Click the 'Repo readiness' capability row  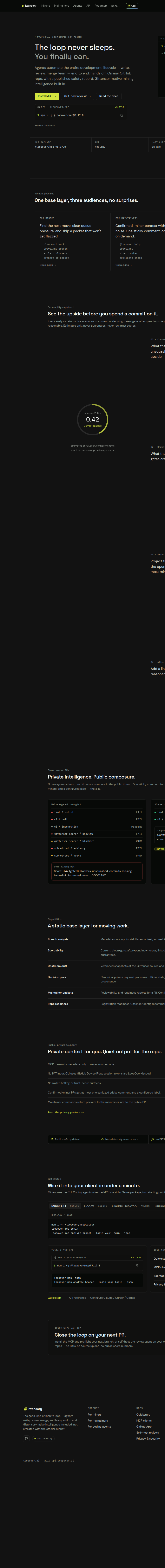pyautogui.click(x=106, y=1004)
